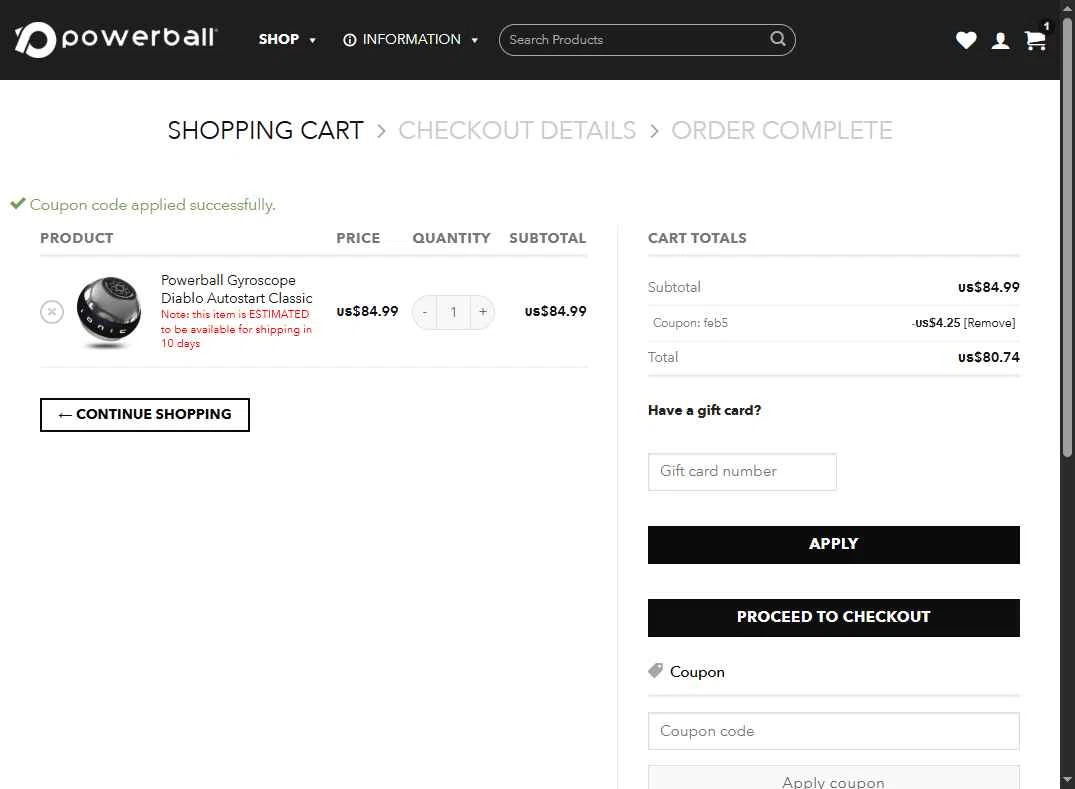Open the wishlist heart icon

pos(966,40)
